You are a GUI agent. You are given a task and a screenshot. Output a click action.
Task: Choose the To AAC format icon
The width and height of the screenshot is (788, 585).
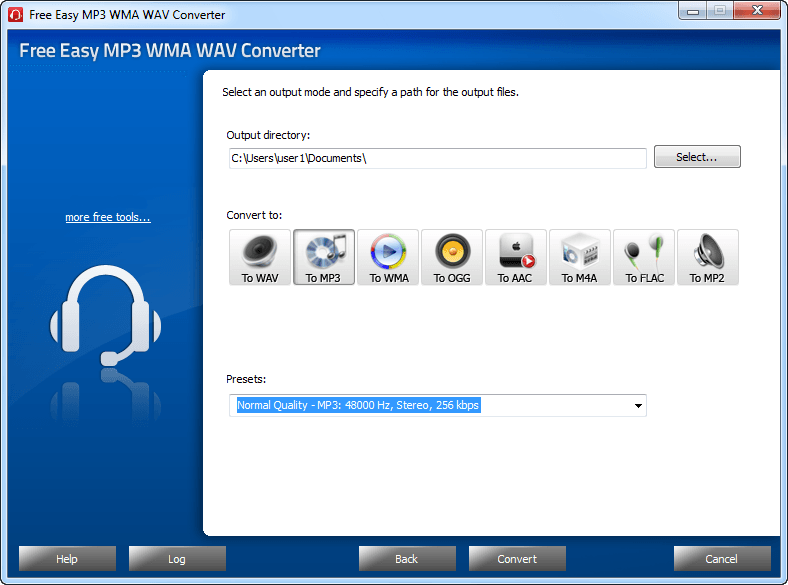coord(516,258)
